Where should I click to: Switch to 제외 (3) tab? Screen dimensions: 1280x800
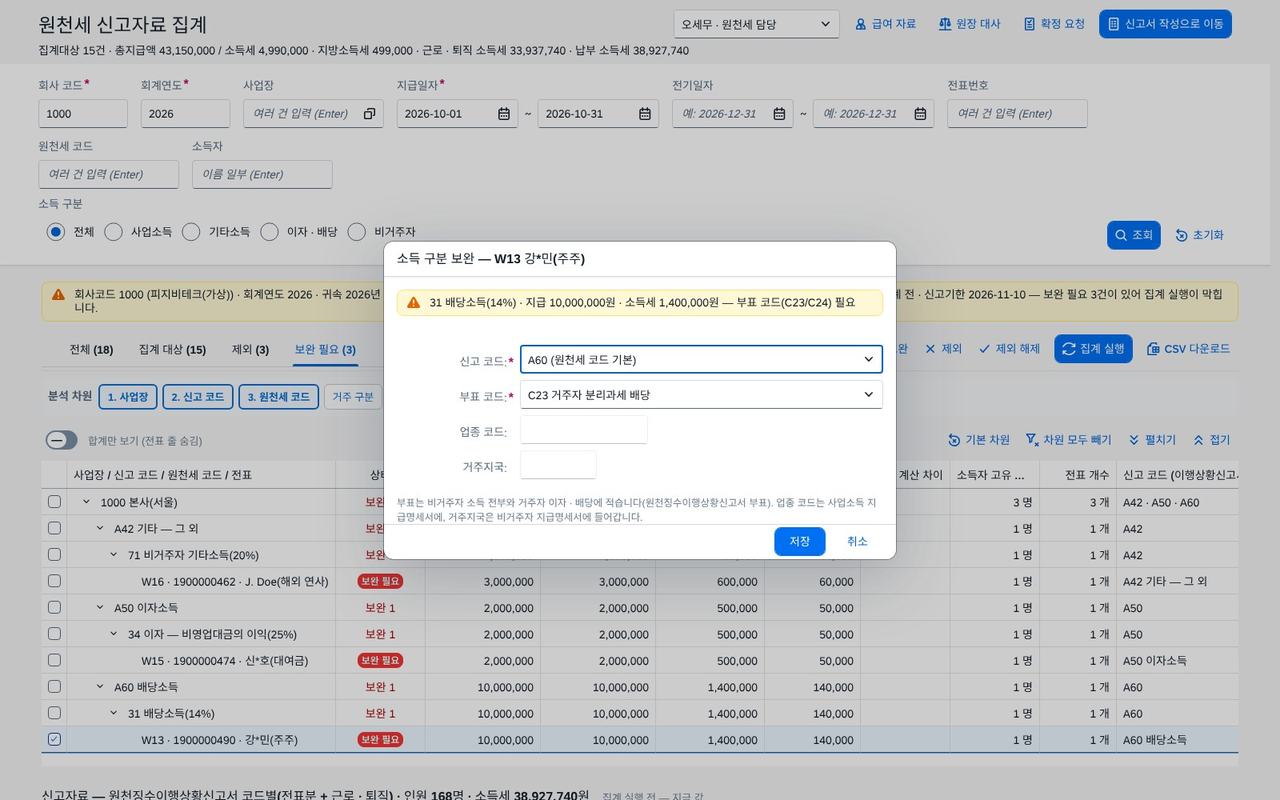250,350
